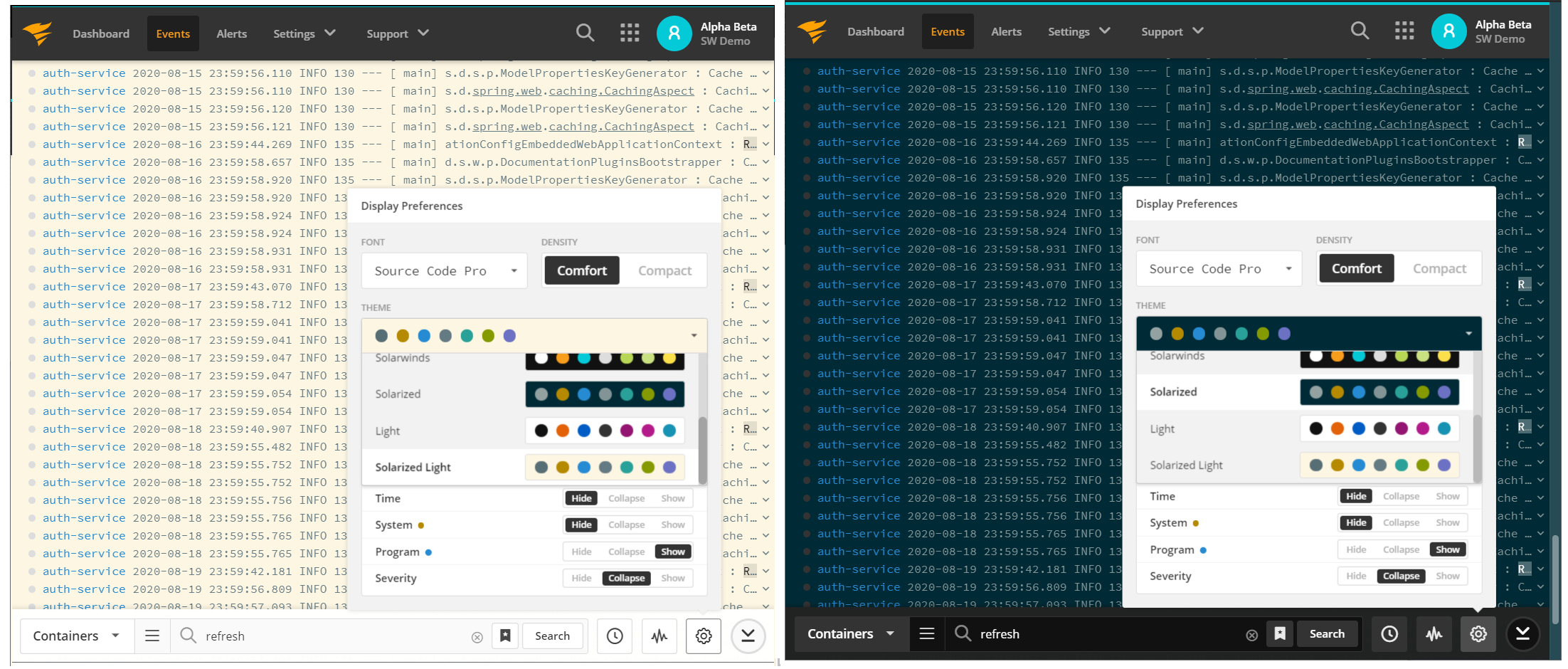
Task: Click the bookmark saved-search icon in the dark toolbar
Action: tap(1279, 633)
